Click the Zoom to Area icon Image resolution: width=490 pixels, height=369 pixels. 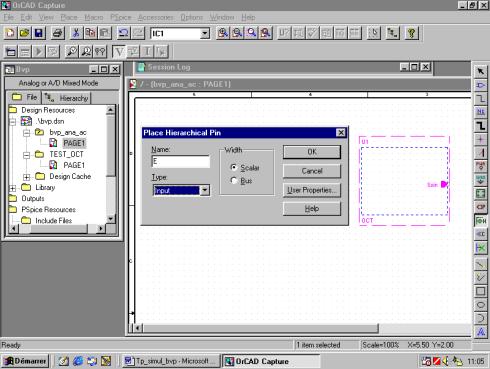pos(251,33)
